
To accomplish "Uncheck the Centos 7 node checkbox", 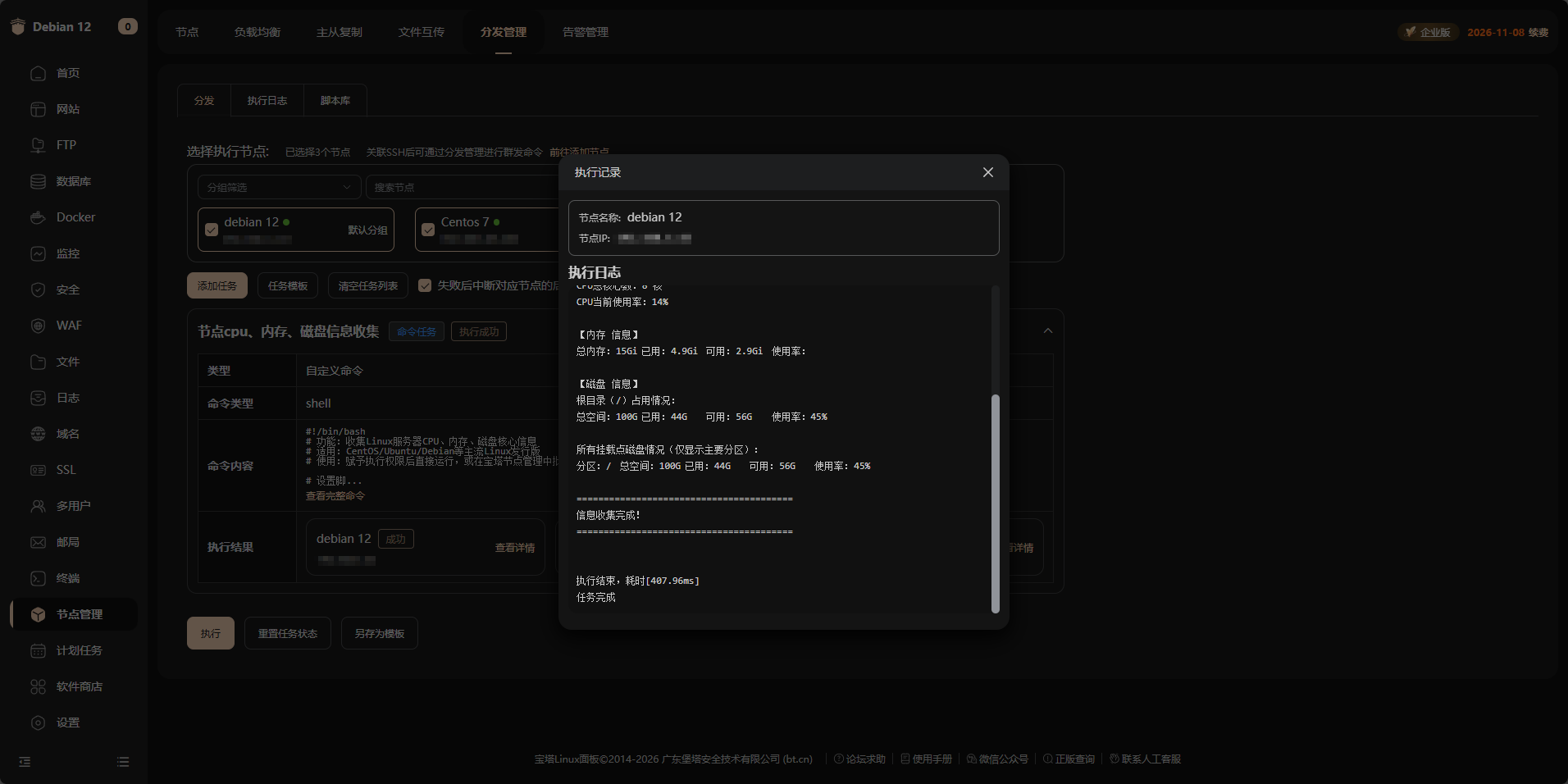I will 428,230.
